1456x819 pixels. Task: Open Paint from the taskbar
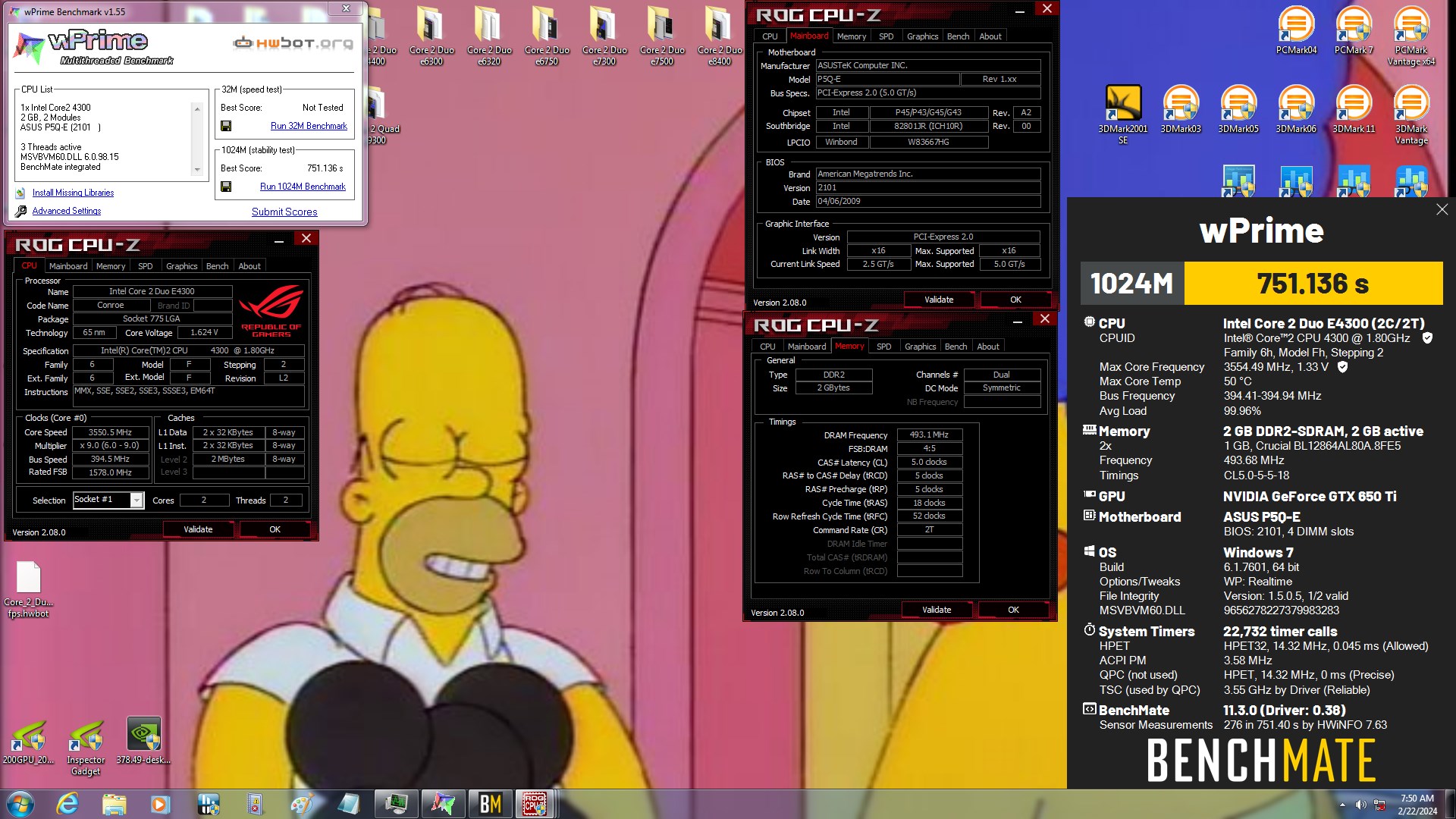[302, 804]
